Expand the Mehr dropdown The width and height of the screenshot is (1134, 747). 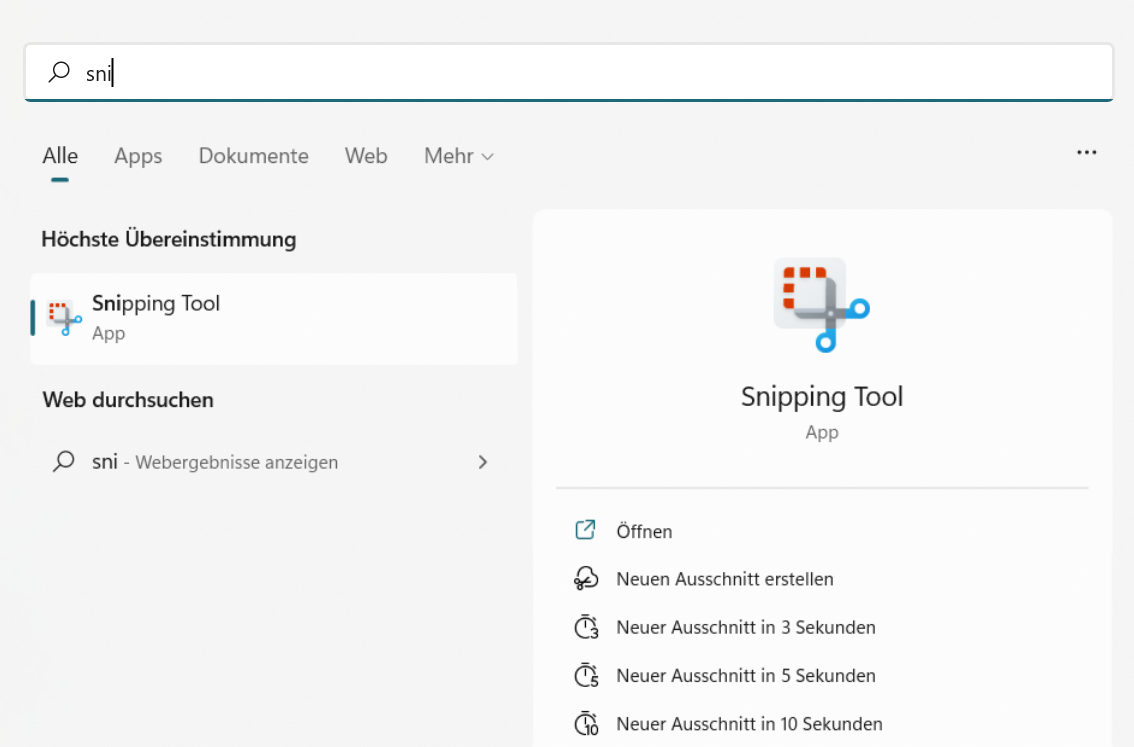click(x=459, y=155)
